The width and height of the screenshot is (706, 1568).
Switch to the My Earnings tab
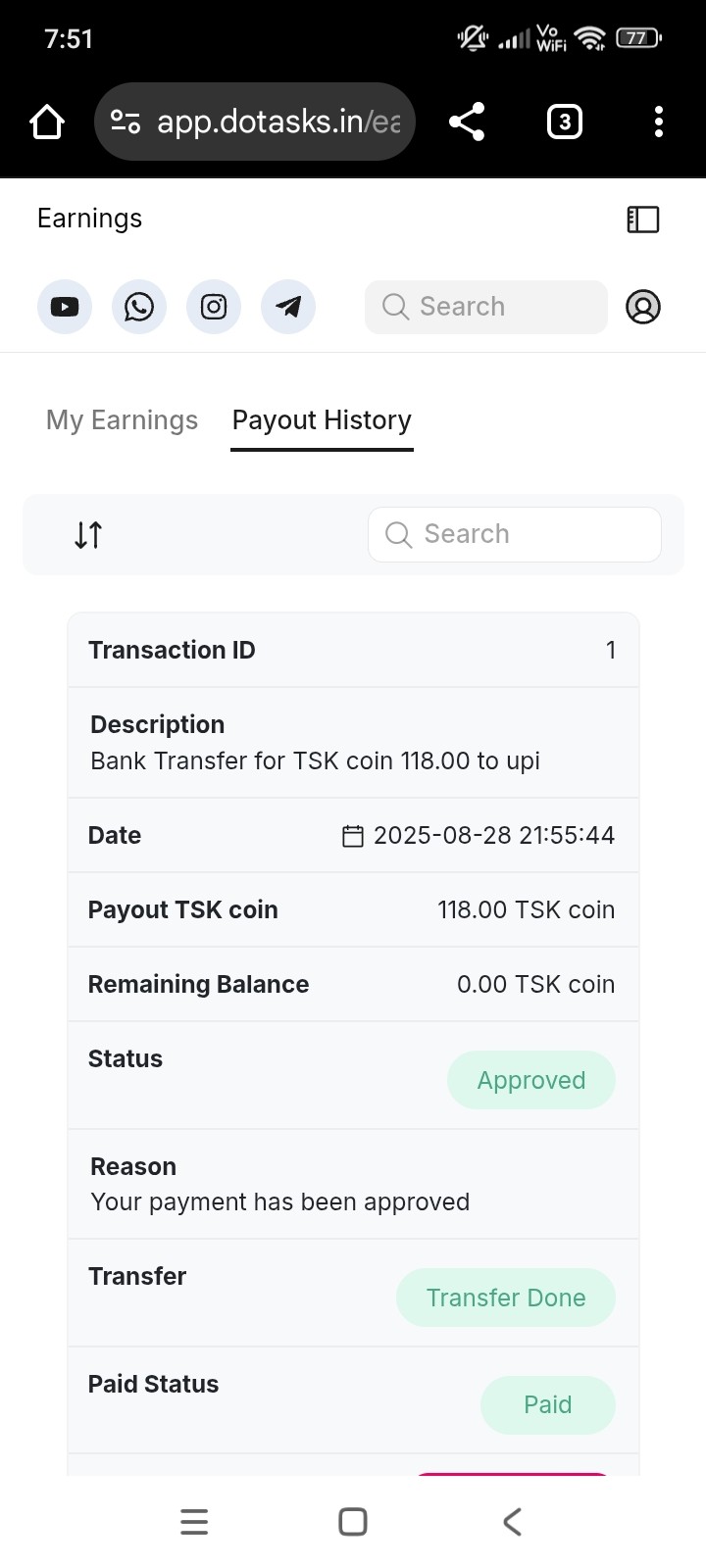122,420
